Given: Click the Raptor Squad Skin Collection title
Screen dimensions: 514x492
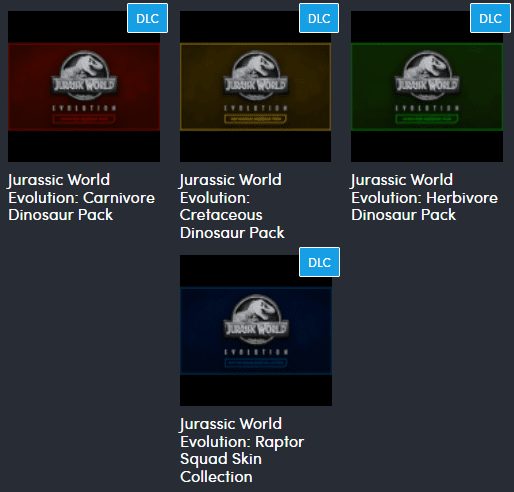Looking at the screenshot, I should pyautogui.click(x=242, y=450).
